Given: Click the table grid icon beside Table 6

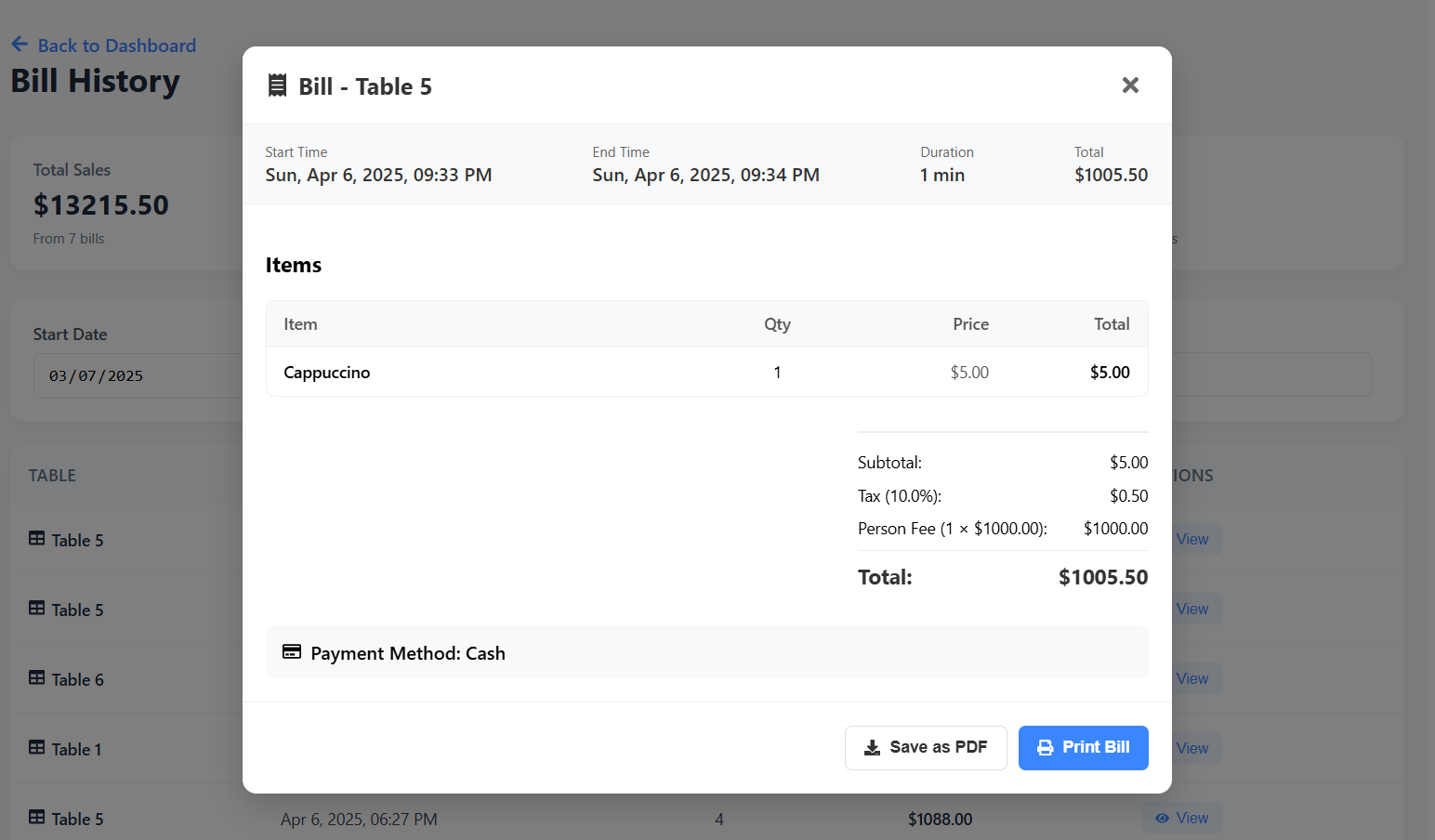Looking at the screenshot, I should [x=35, y=677].
